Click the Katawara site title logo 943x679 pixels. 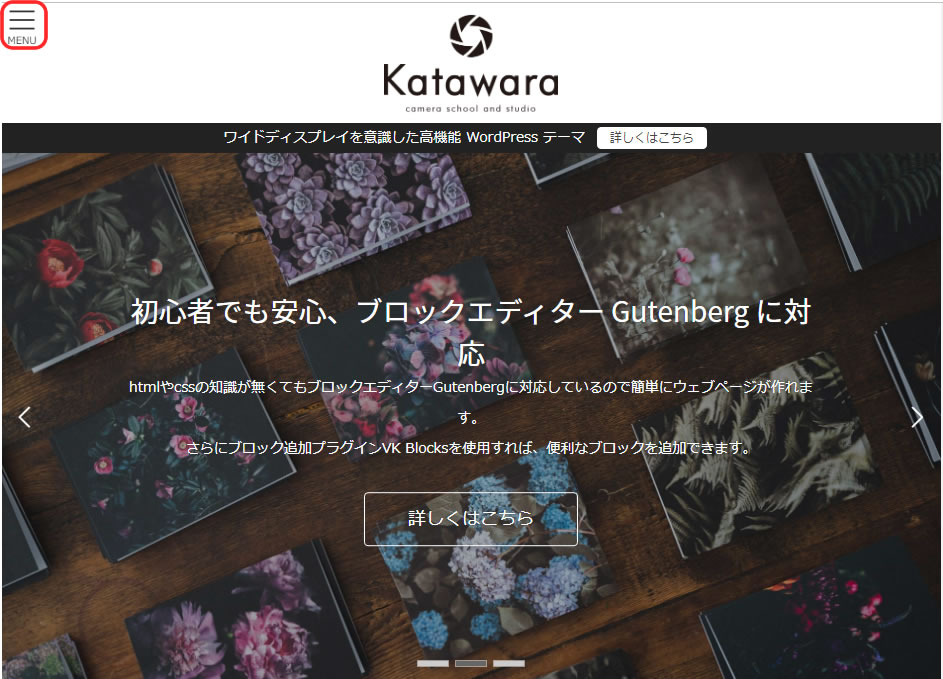click(x=471, y=81)
